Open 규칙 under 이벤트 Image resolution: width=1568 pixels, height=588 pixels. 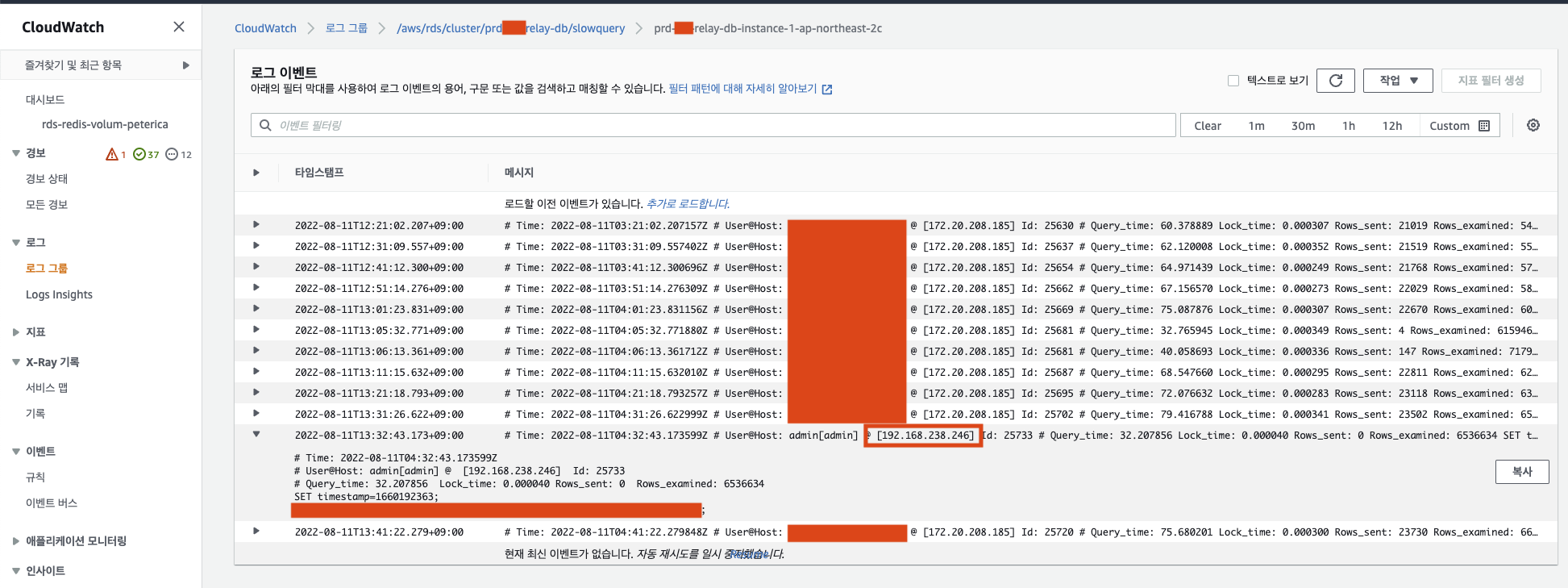(35, 477)
